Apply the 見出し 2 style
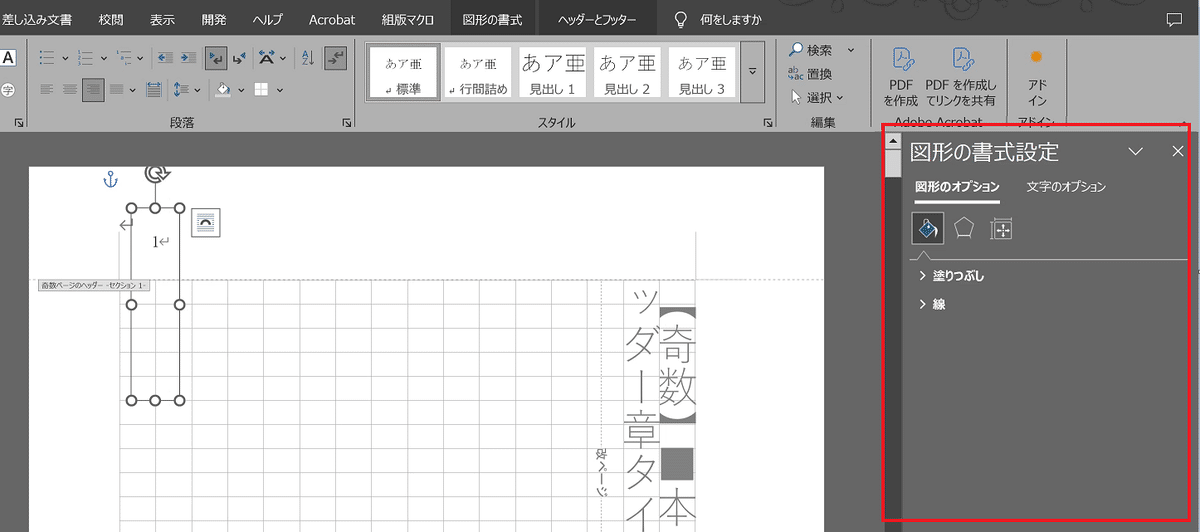1200x532 pixels. click(x=626, y=72)
